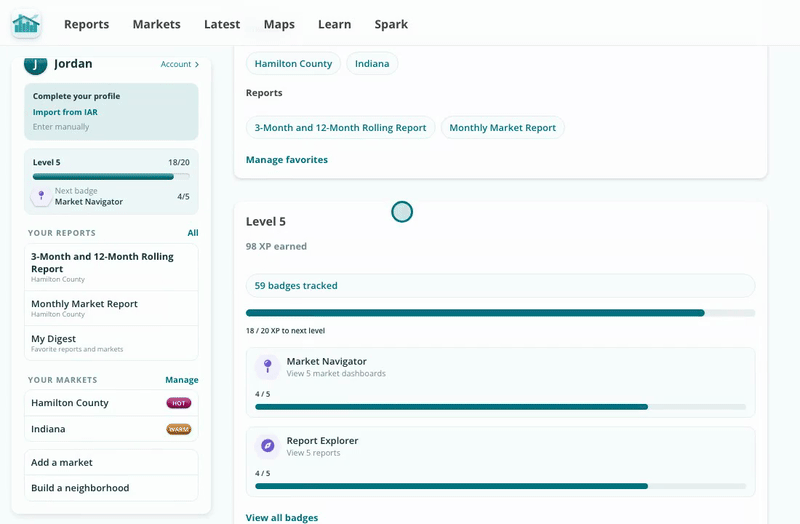Click Manage link under Your Markets
Viewport: 800px width, 524px height.
point(182,380)
